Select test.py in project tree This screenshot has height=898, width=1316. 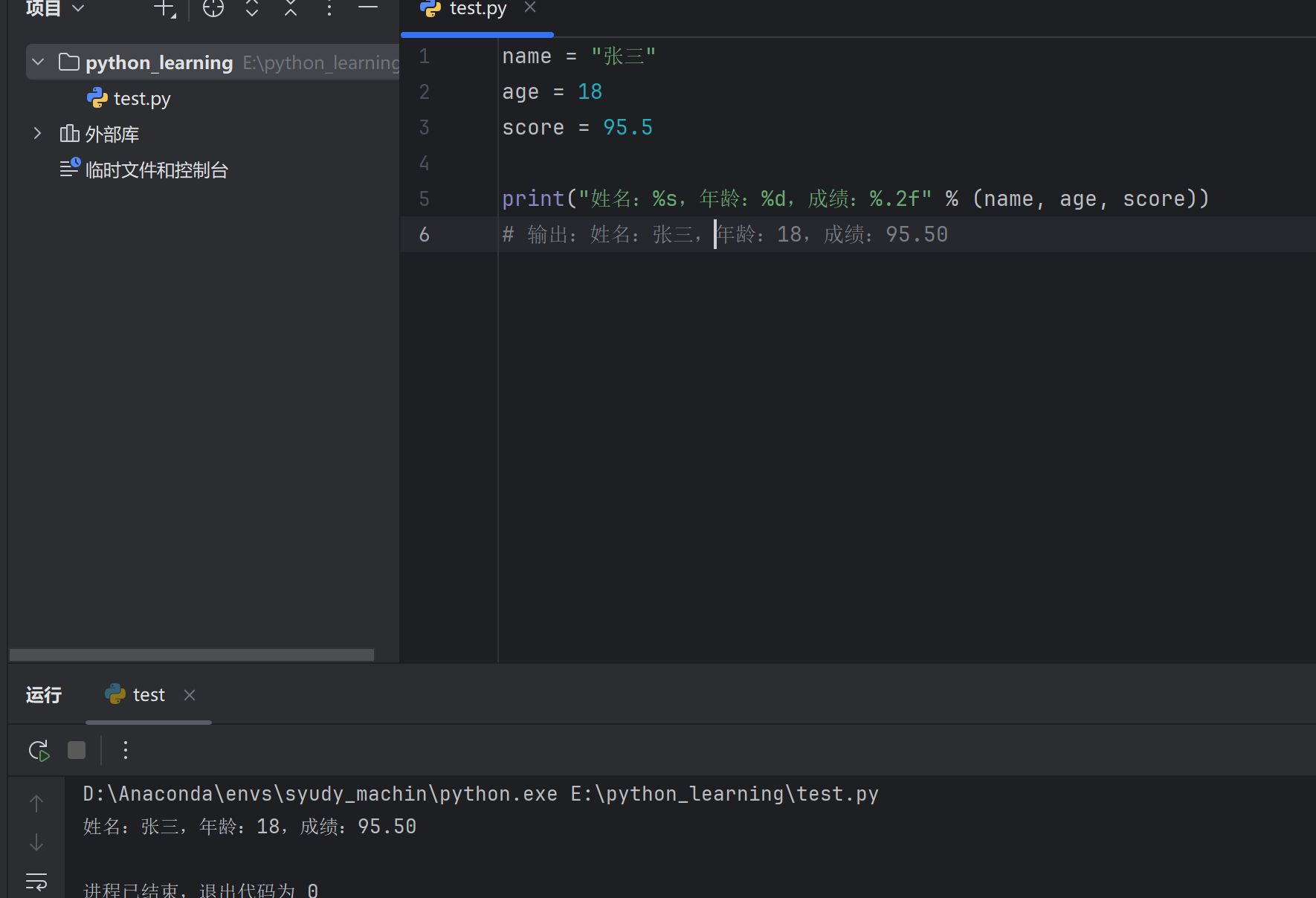[x=141, y=98]
